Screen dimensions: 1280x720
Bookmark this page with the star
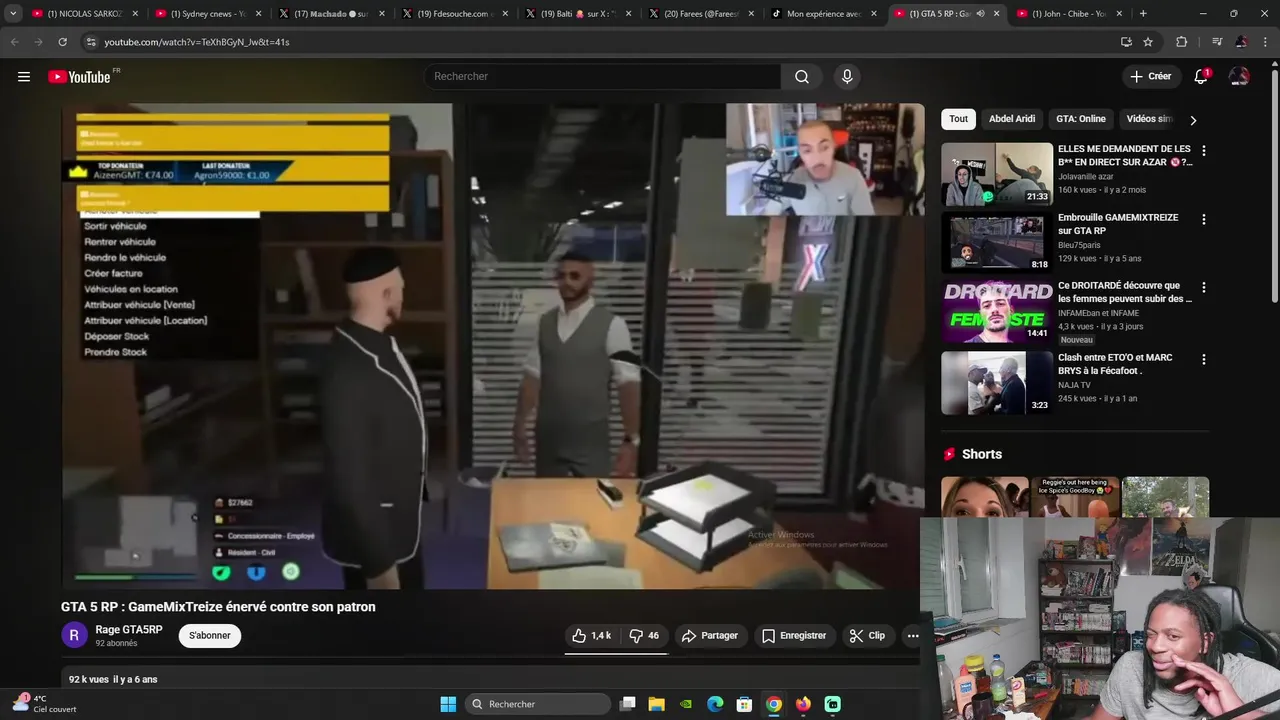pos(1148,42)
